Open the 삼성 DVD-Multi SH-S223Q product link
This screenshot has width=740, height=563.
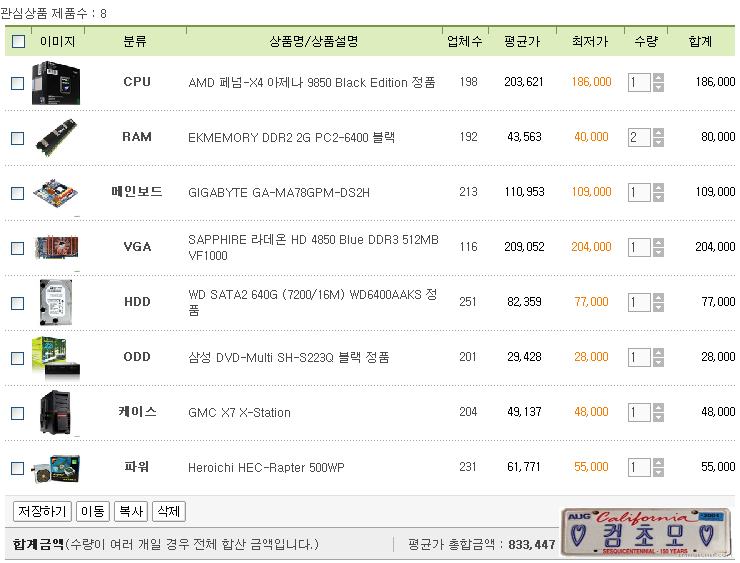288,357
